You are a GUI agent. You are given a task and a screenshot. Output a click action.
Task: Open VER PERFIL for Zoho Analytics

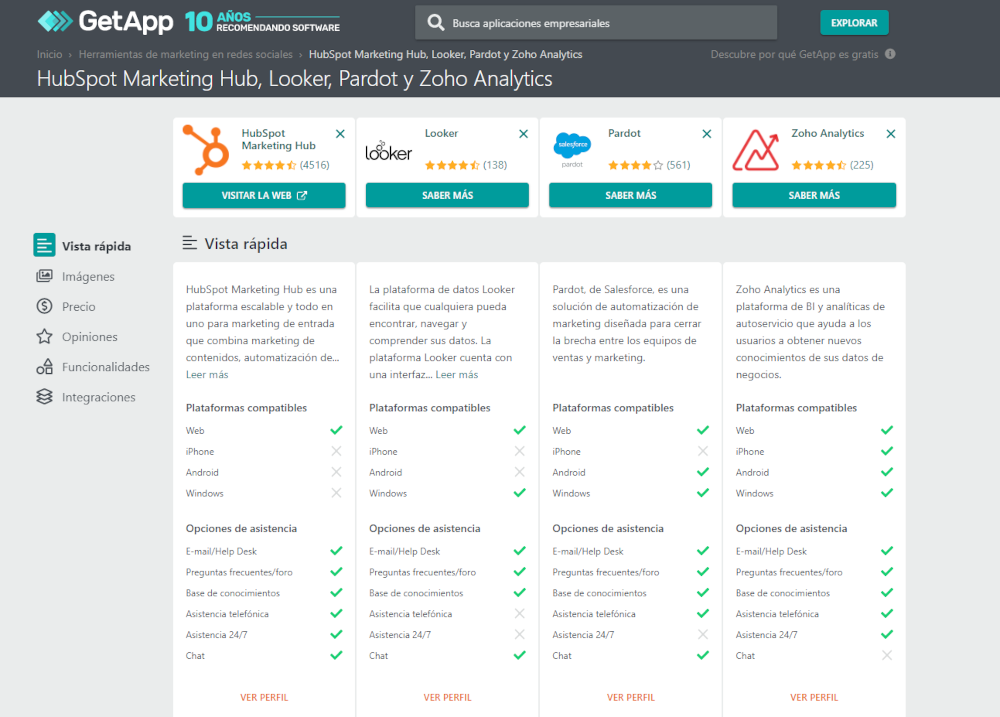point(814,697)
